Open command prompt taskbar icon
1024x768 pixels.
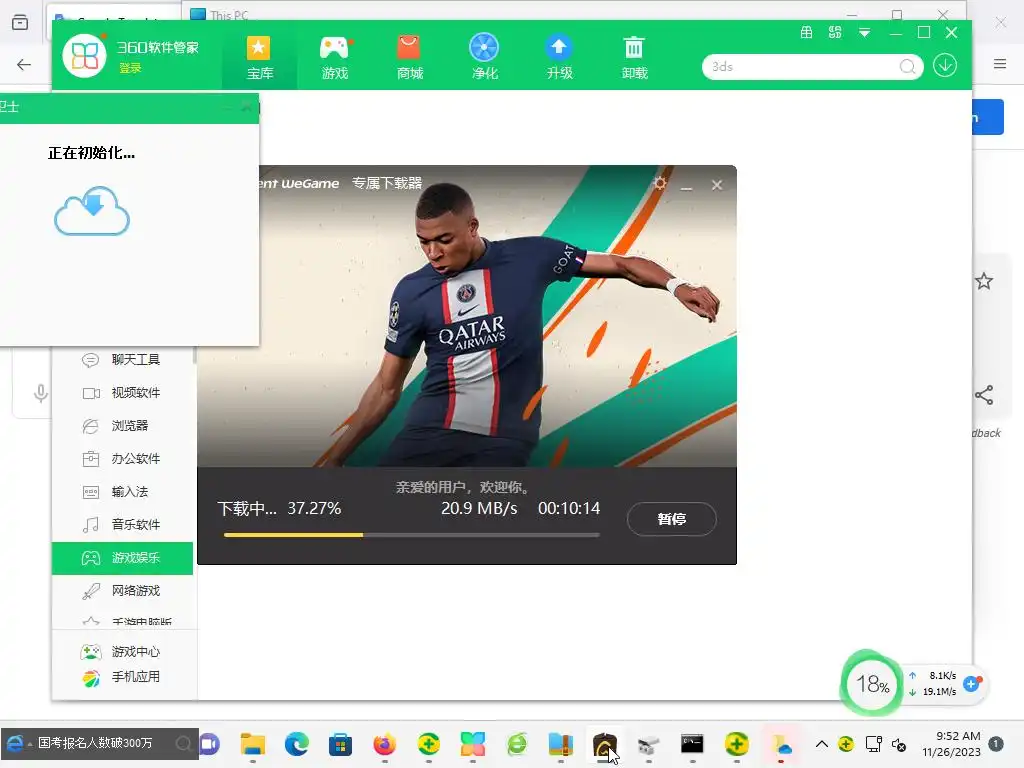pos(692,744)
